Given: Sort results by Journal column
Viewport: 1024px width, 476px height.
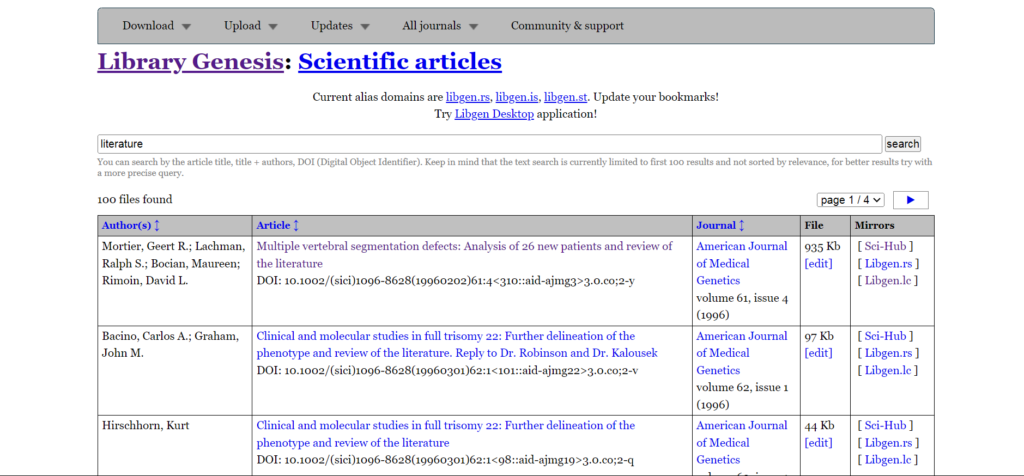Looking at the screenshot, I should click(721, 225).
